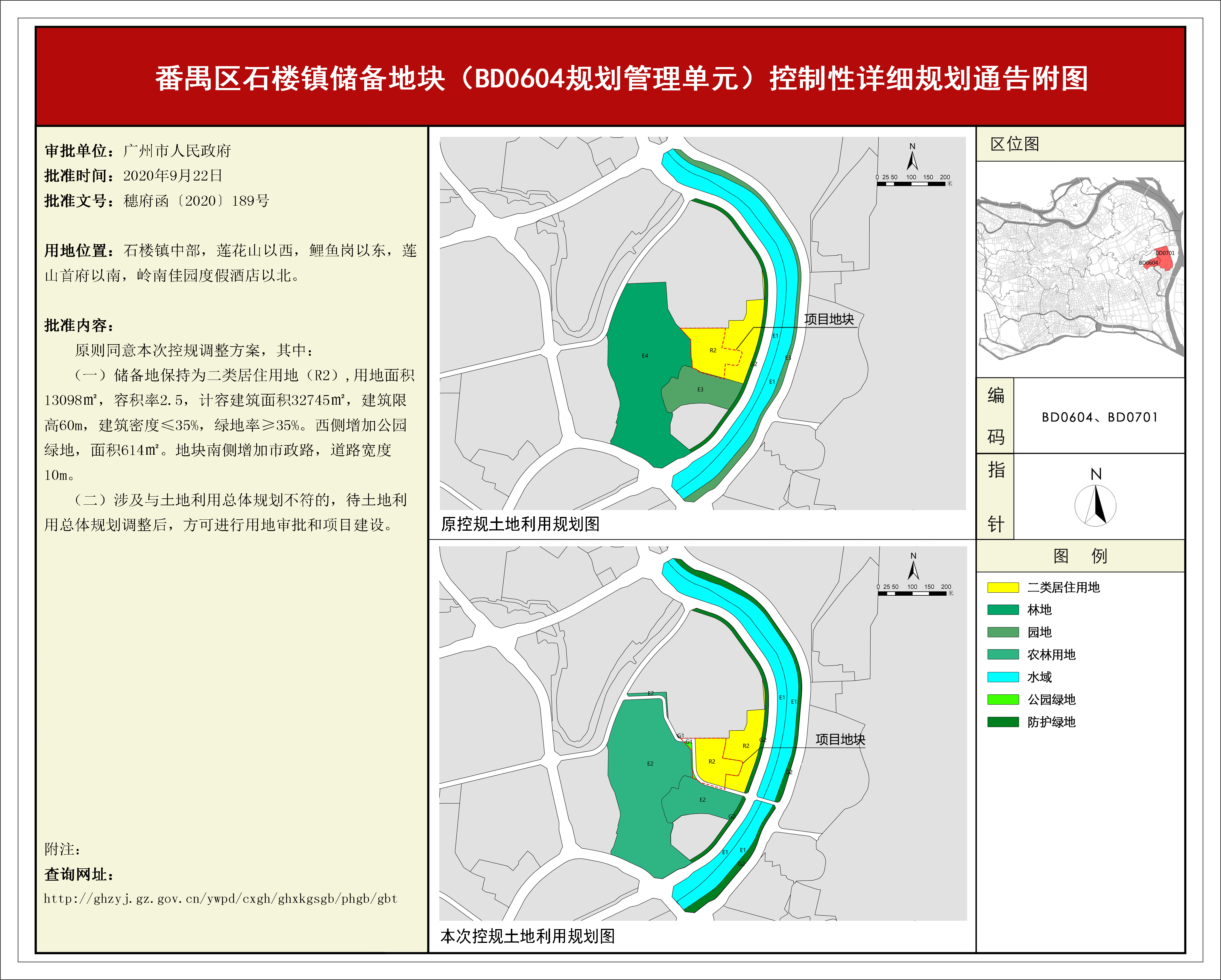1221x980 pixels.
Task: Open the location overview map thumbnail
Action: pos(1081,268)
